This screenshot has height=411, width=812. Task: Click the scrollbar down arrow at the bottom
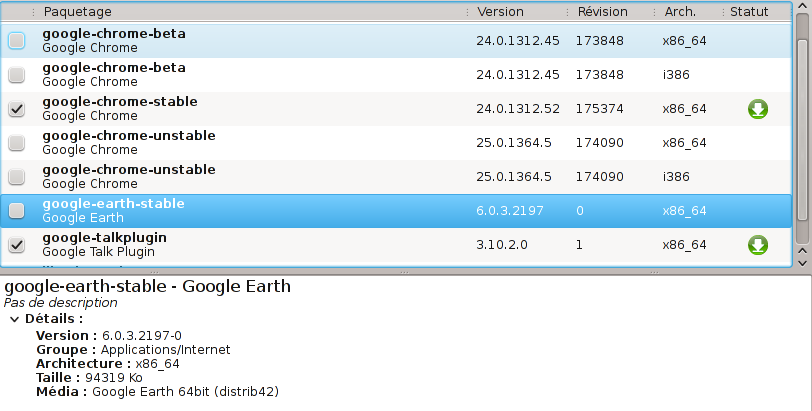pyautogui.click(x=802, y=263)
